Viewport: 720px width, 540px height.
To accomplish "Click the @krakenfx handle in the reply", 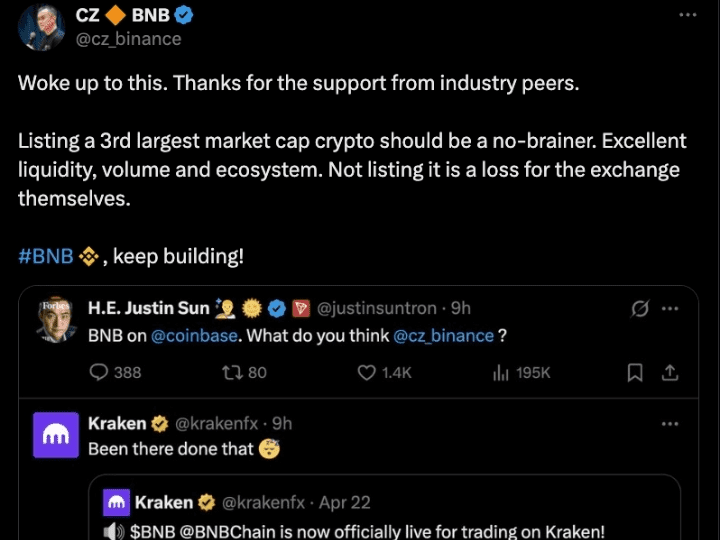I will coord(214,424).
